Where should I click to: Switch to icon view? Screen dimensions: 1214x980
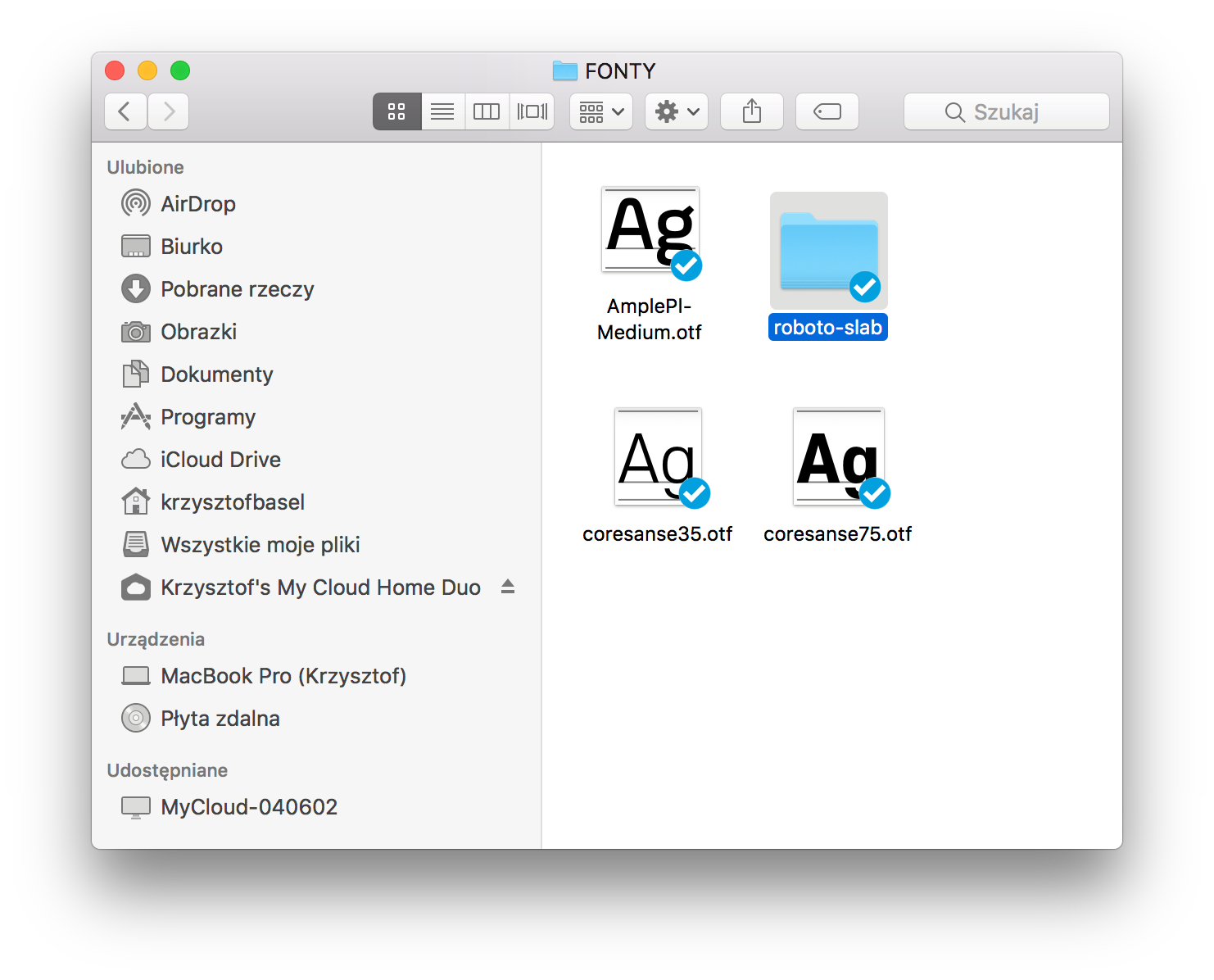pyautogui.click(x=396, y=111)
